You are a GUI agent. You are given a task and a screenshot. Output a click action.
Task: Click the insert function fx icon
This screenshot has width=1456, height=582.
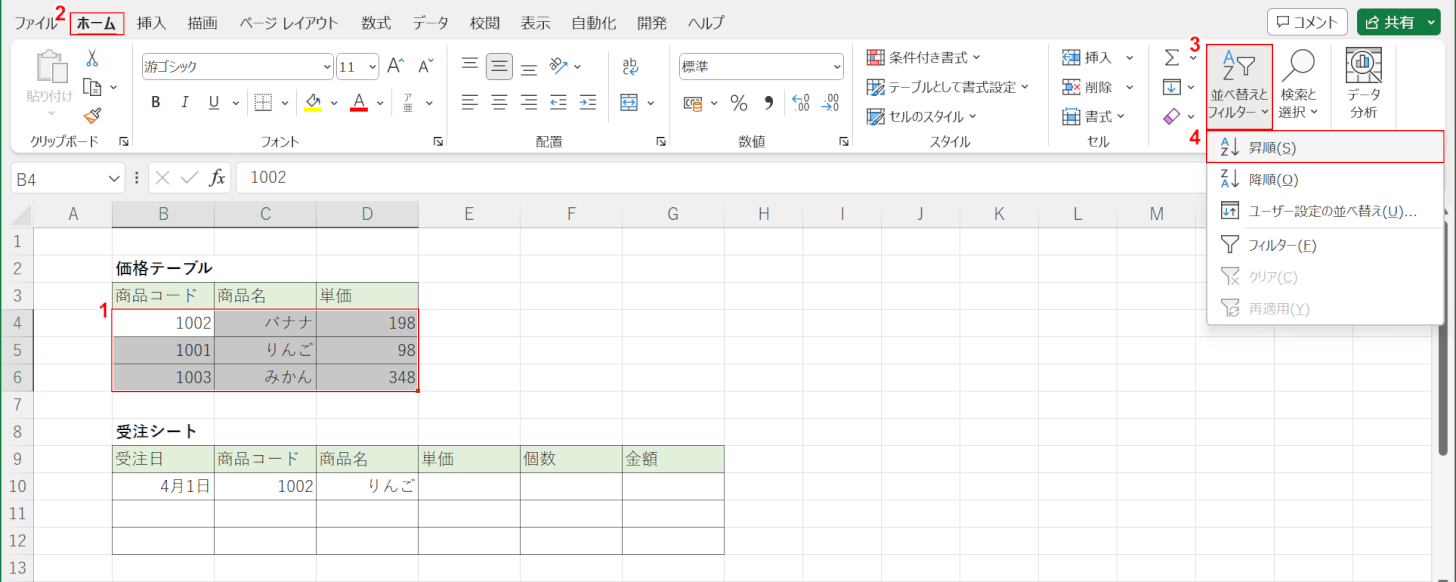[x=217, y=178]
